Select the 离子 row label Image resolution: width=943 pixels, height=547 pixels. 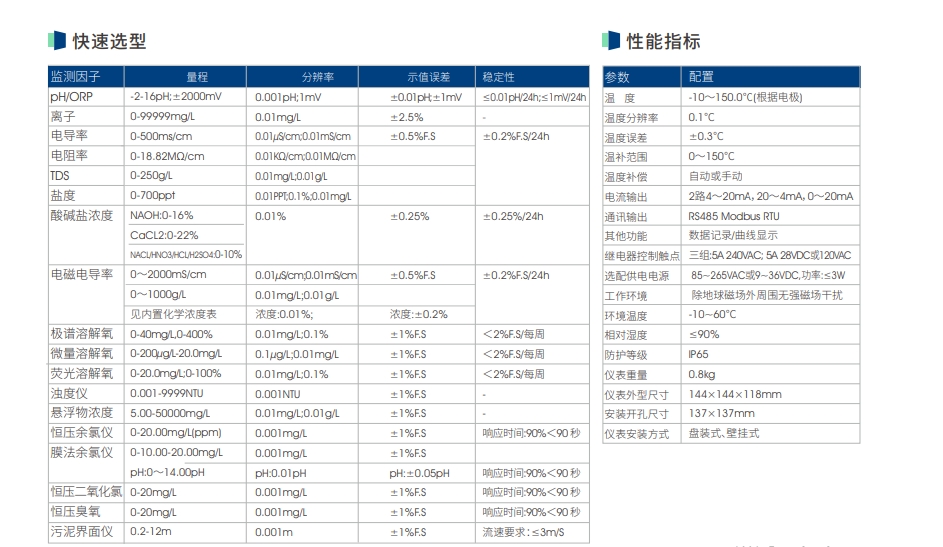[63, 117]
